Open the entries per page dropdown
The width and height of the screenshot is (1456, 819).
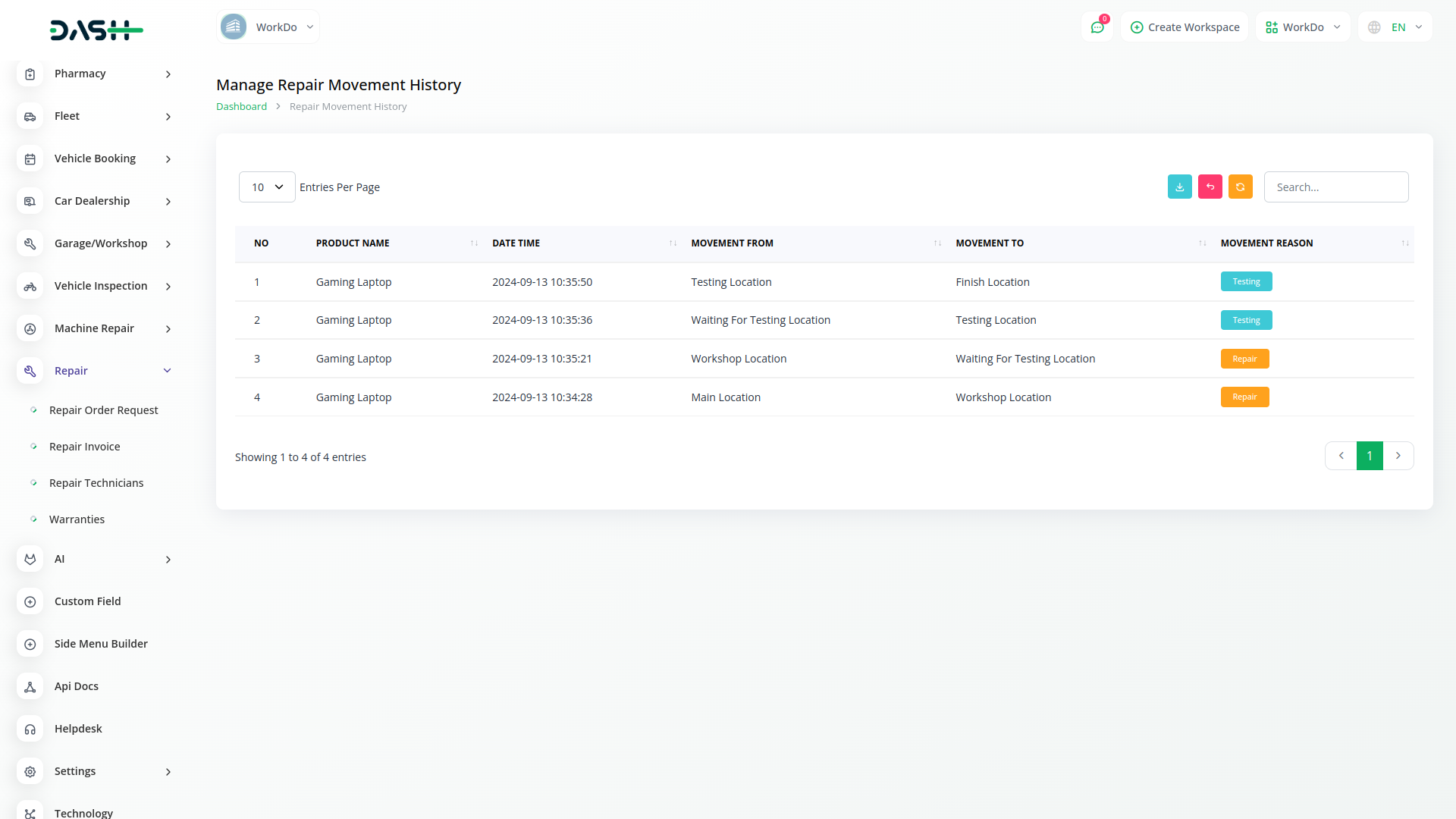(267, 187)
